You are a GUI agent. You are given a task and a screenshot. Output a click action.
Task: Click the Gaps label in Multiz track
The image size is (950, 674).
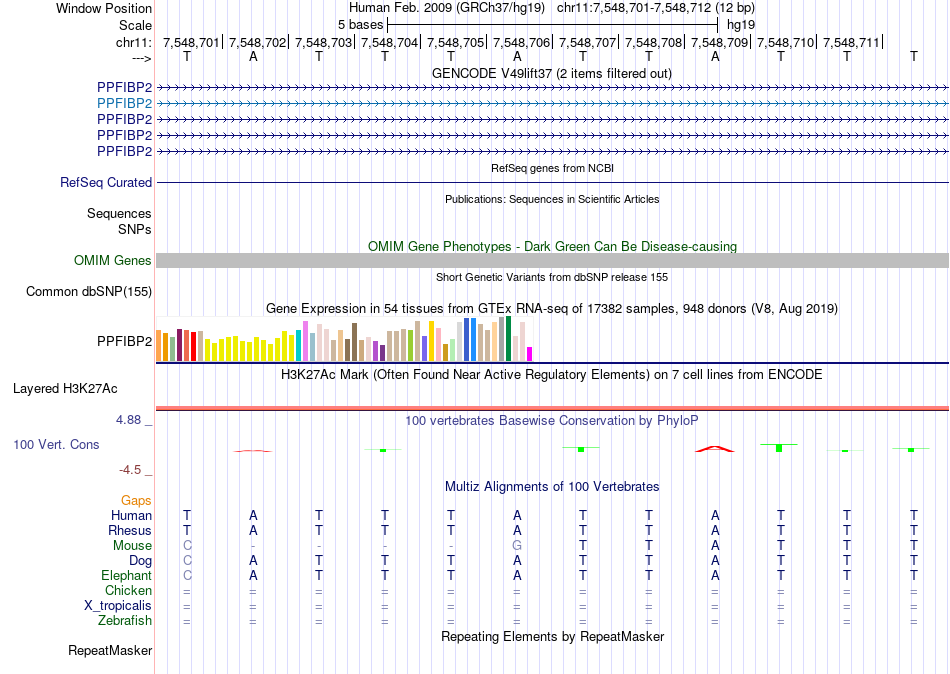pyautogui.click(x=136, y=500)
